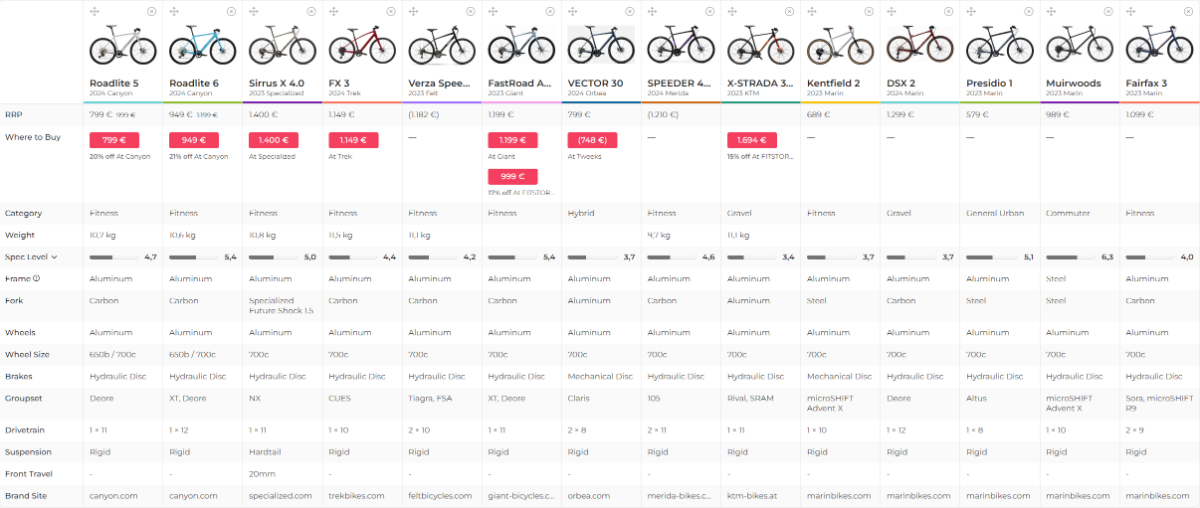Click the 1.199 € buy button at Giant
Image resolution: width=1200 pixels, height=508 pixels.
point(513,141)
